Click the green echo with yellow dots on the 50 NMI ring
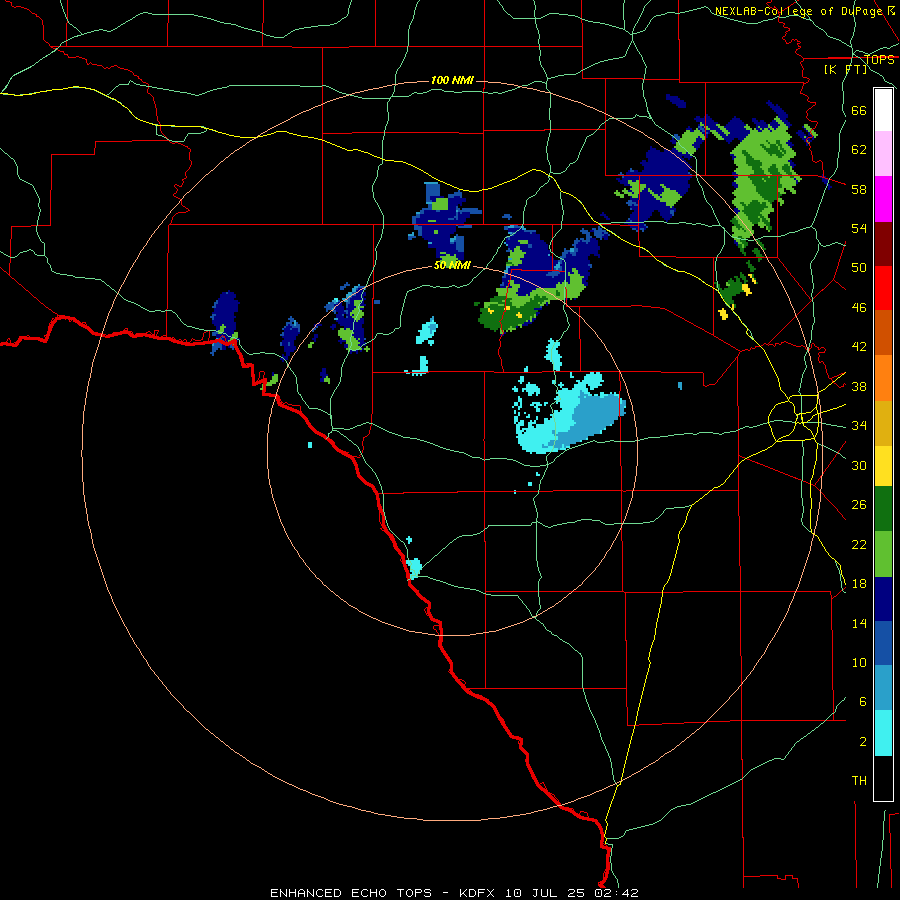 tap(531, 301)
